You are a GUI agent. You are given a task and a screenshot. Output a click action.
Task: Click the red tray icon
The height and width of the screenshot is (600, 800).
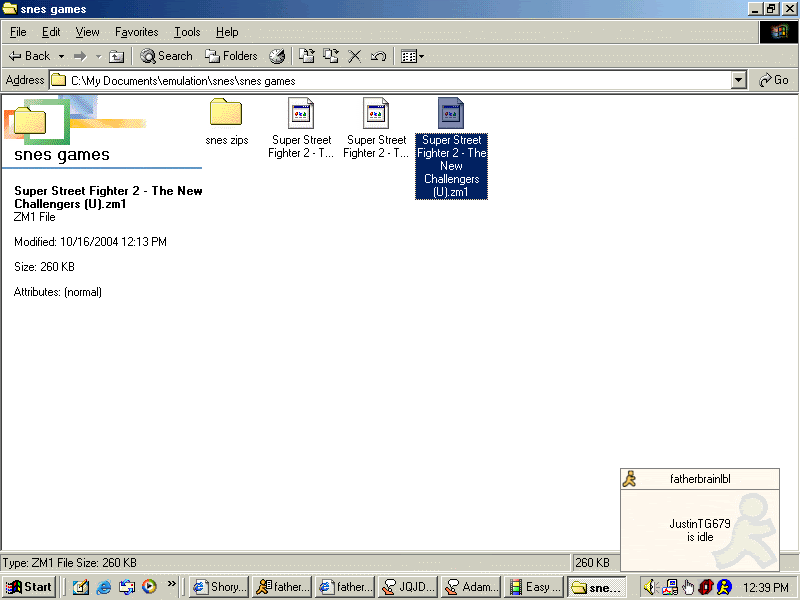point(706,587)
